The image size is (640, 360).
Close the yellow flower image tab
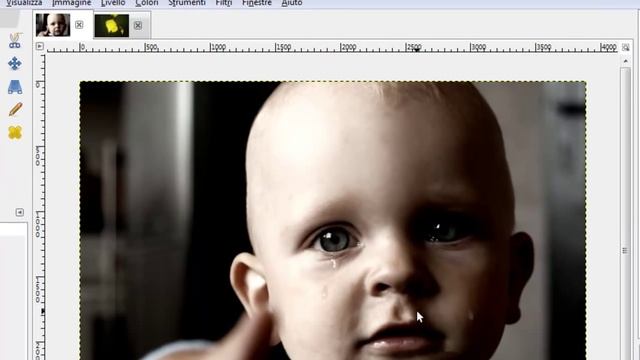138,25
